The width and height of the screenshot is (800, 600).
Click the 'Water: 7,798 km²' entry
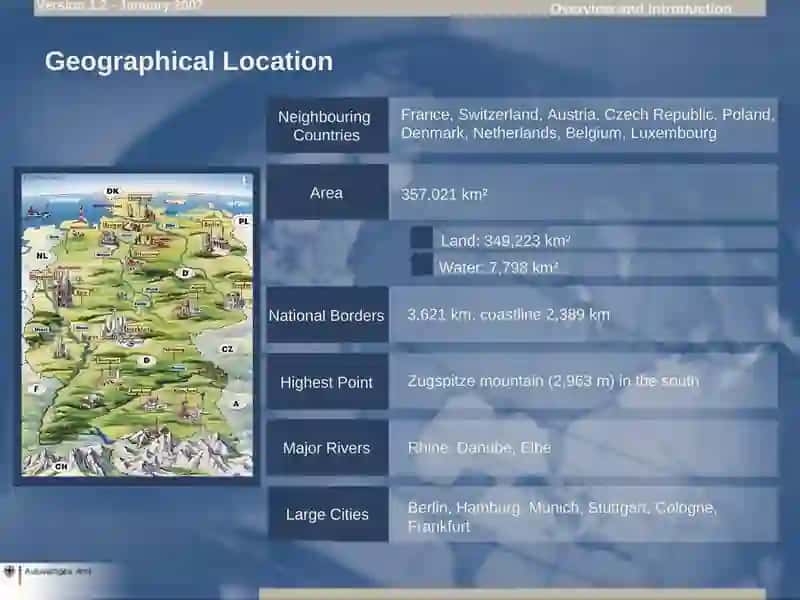(x=498, y=267)
